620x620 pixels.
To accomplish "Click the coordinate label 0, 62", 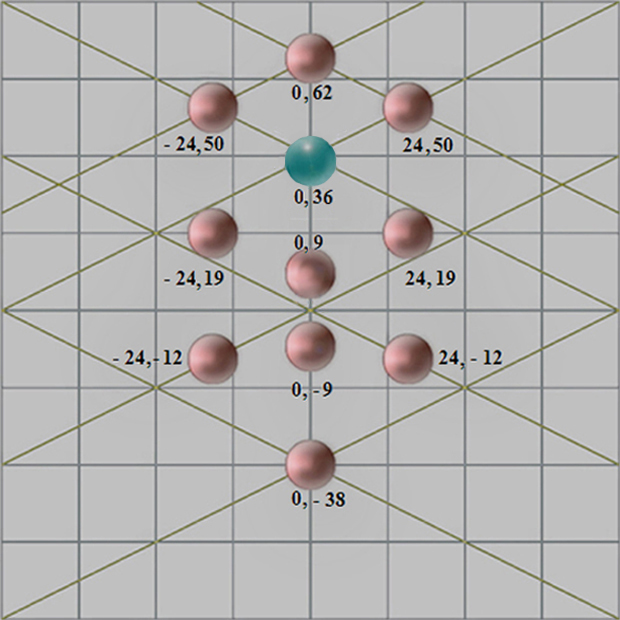I will (313, 94).
